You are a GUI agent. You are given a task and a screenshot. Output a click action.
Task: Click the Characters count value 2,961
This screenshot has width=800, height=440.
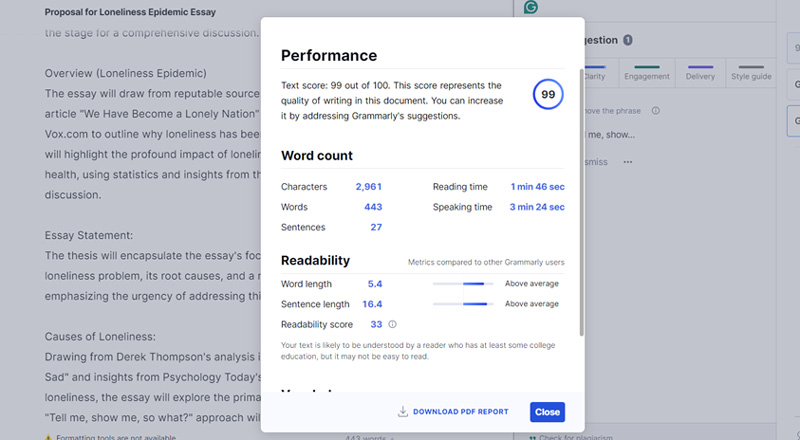tap(368, 187)
